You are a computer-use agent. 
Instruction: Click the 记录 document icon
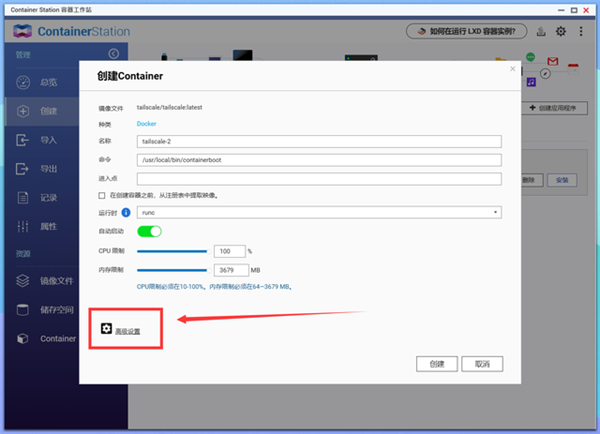coord(23,198)
